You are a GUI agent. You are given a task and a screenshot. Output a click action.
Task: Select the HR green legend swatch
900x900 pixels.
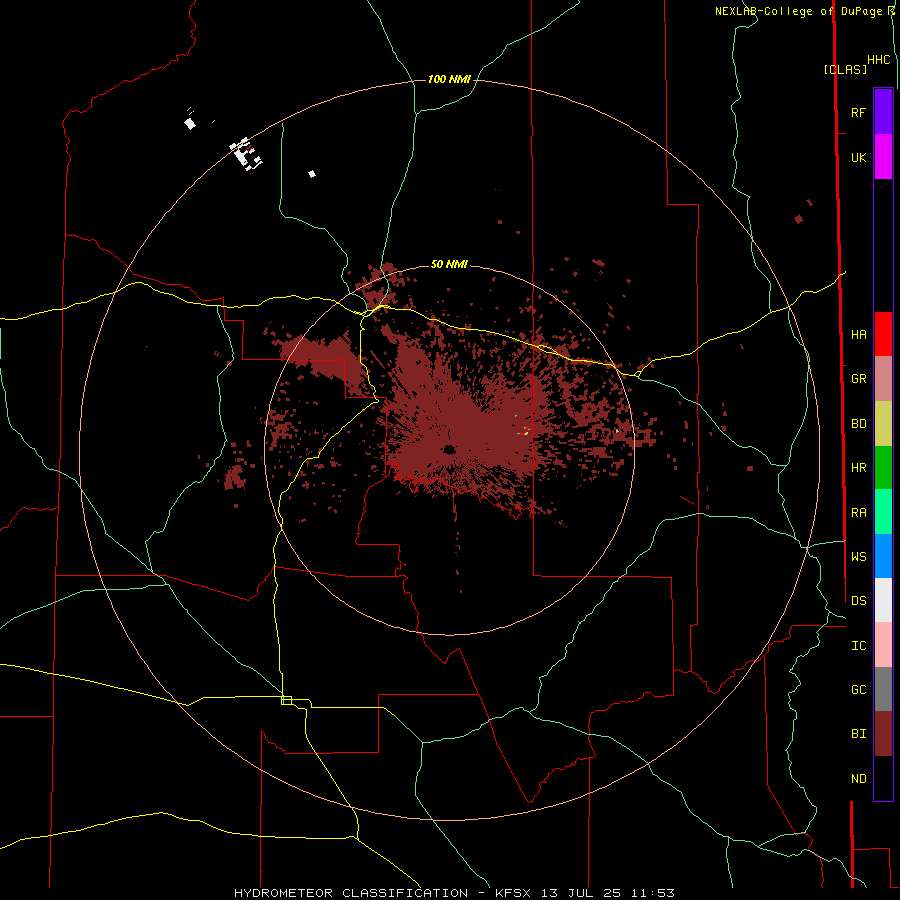pos(883,468)
